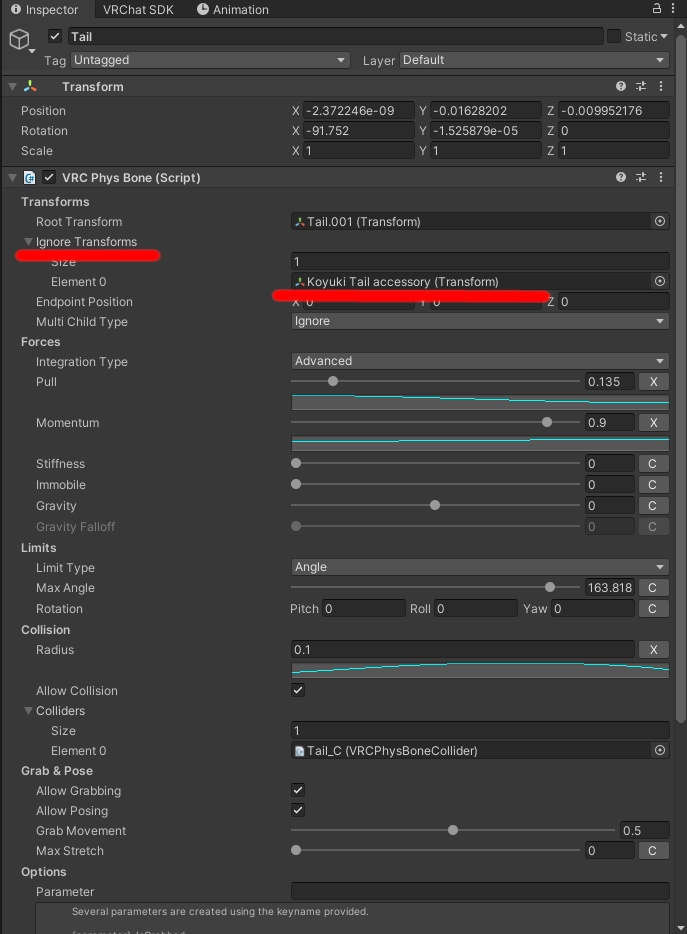
Task: Click Transform component preset sliders icon
Action: pyautogui.click(x=641, y=87)
